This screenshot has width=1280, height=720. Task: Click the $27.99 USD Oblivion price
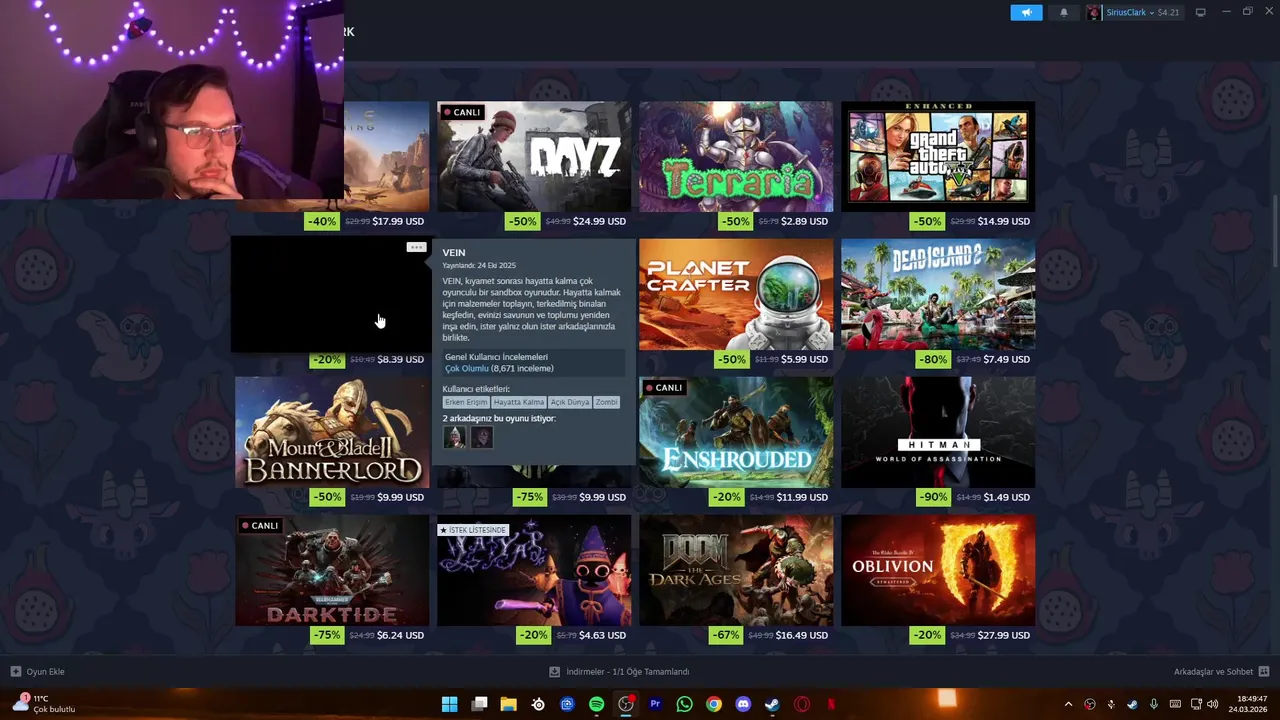pyautogui.click(x=1004, y=635)
